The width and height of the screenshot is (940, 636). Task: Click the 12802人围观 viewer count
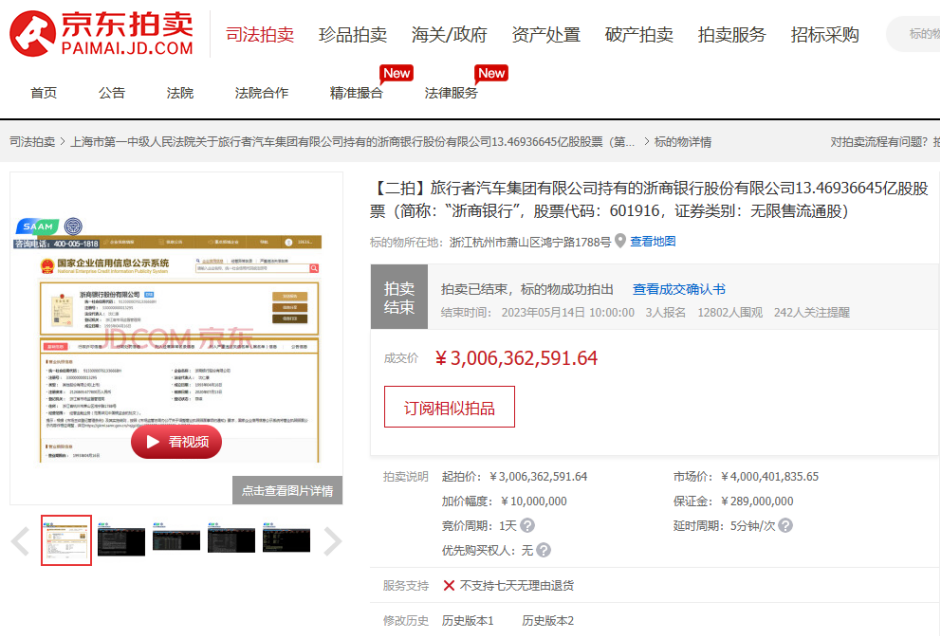730,312
